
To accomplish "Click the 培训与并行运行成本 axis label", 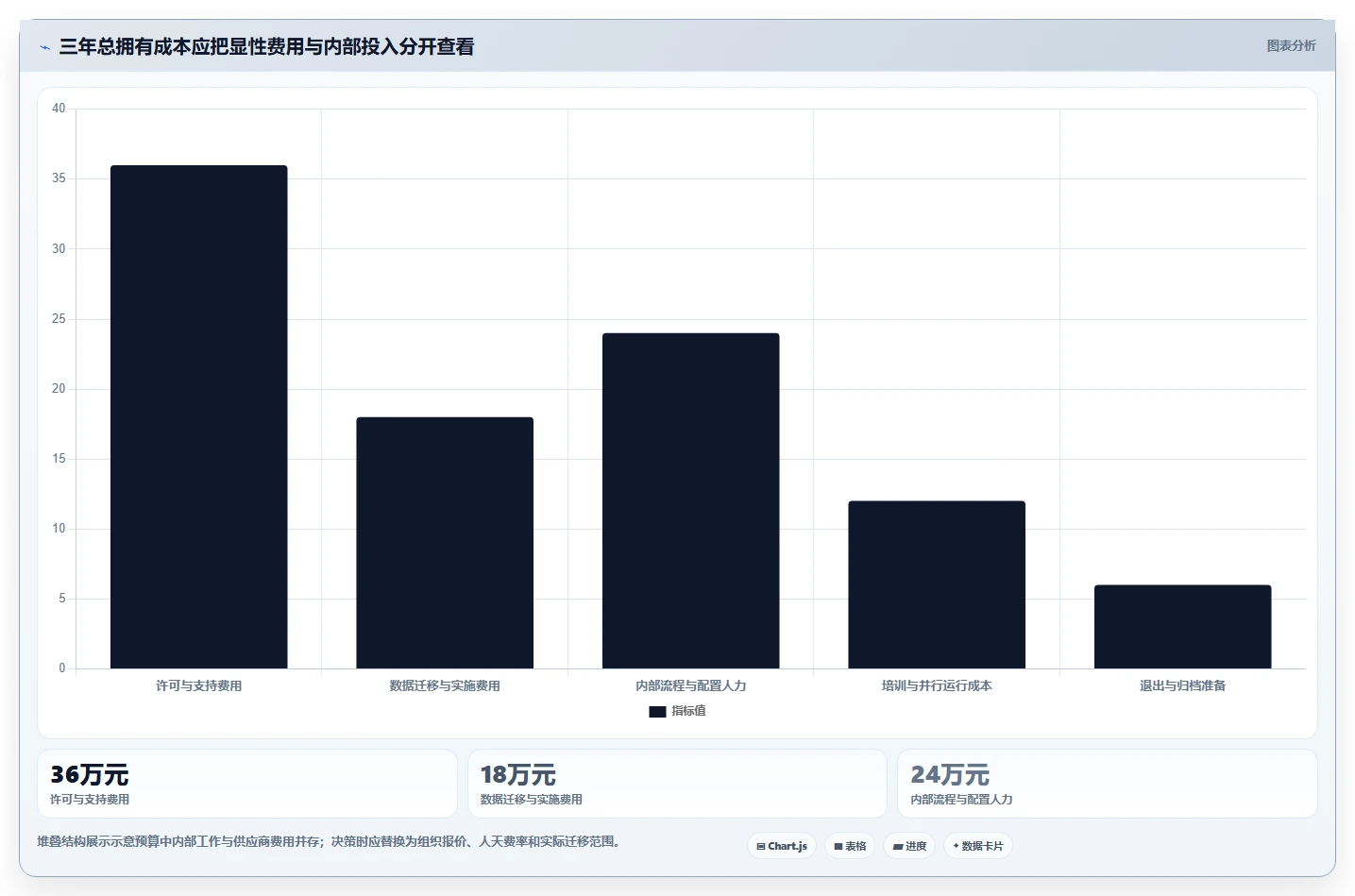I will tap(937, 685).
